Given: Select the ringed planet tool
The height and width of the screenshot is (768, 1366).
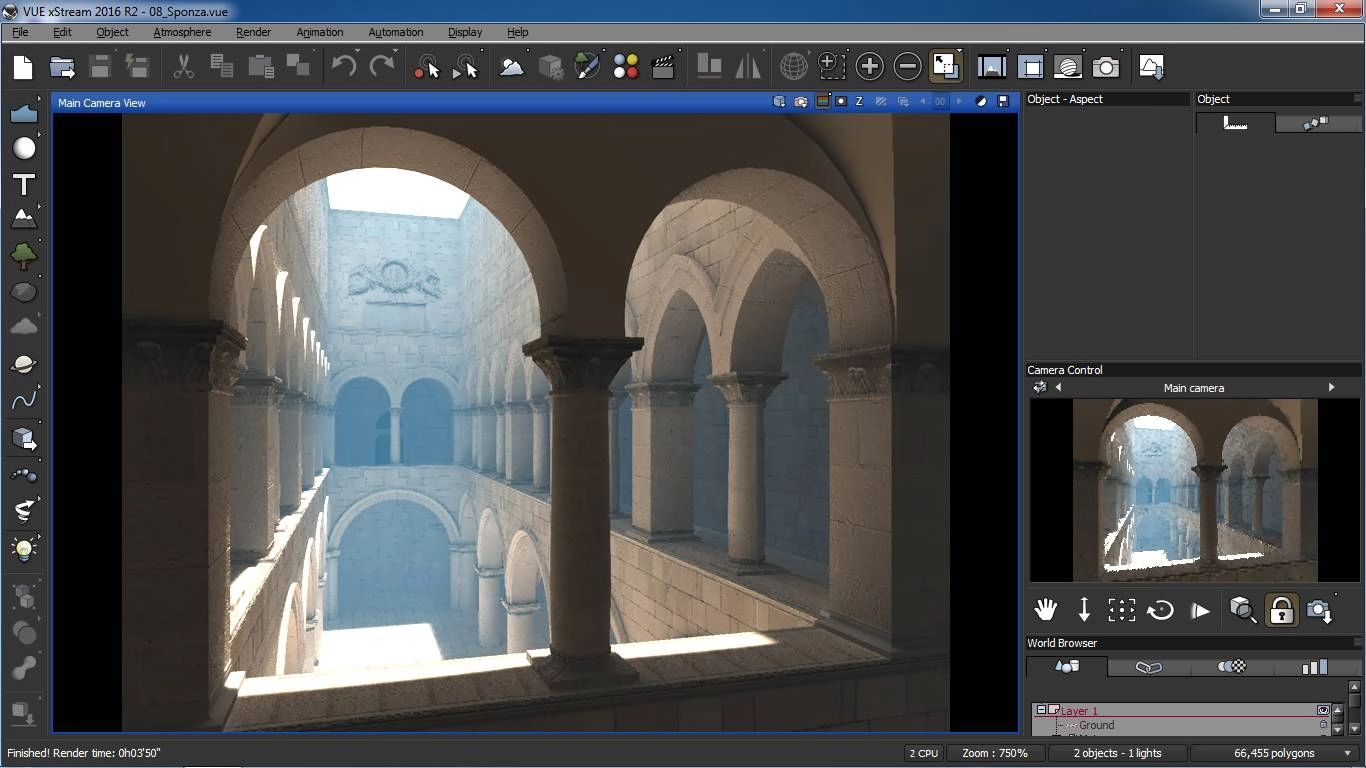Looking at the screenshot, I should point(24,364).
